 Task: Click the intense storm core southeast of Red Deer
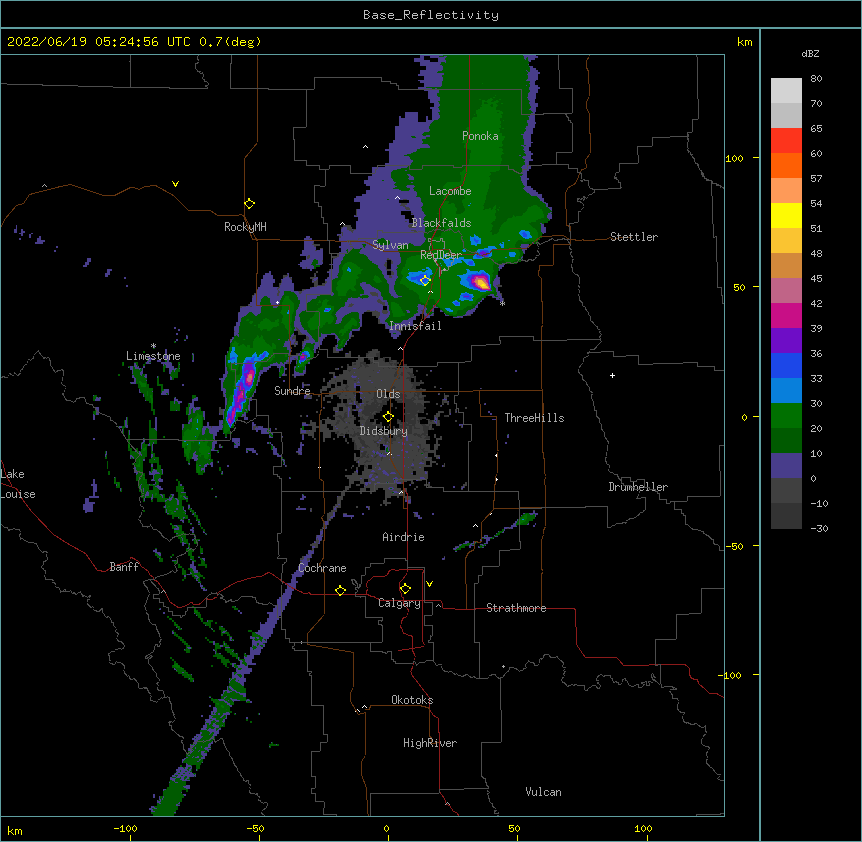(481, 282)
